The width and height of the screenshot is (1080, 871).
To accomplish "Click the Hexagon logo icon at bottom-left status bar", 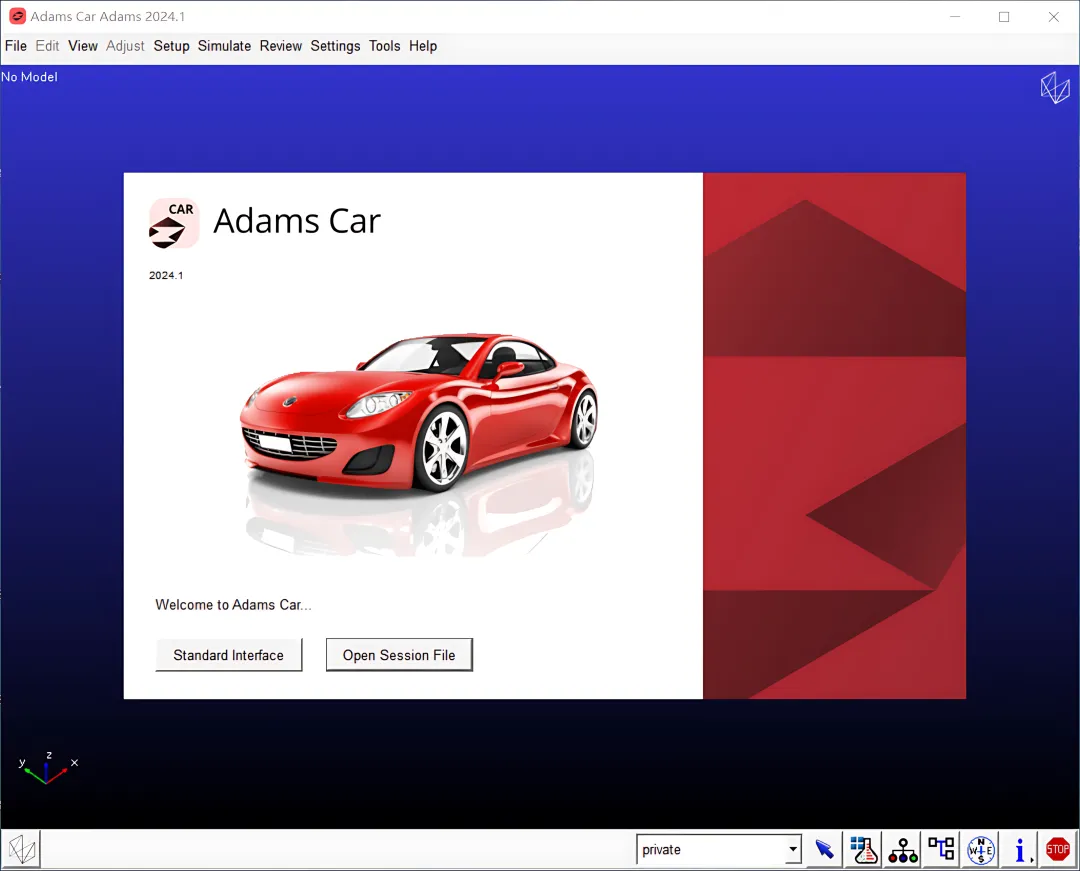I will [21, 850].
